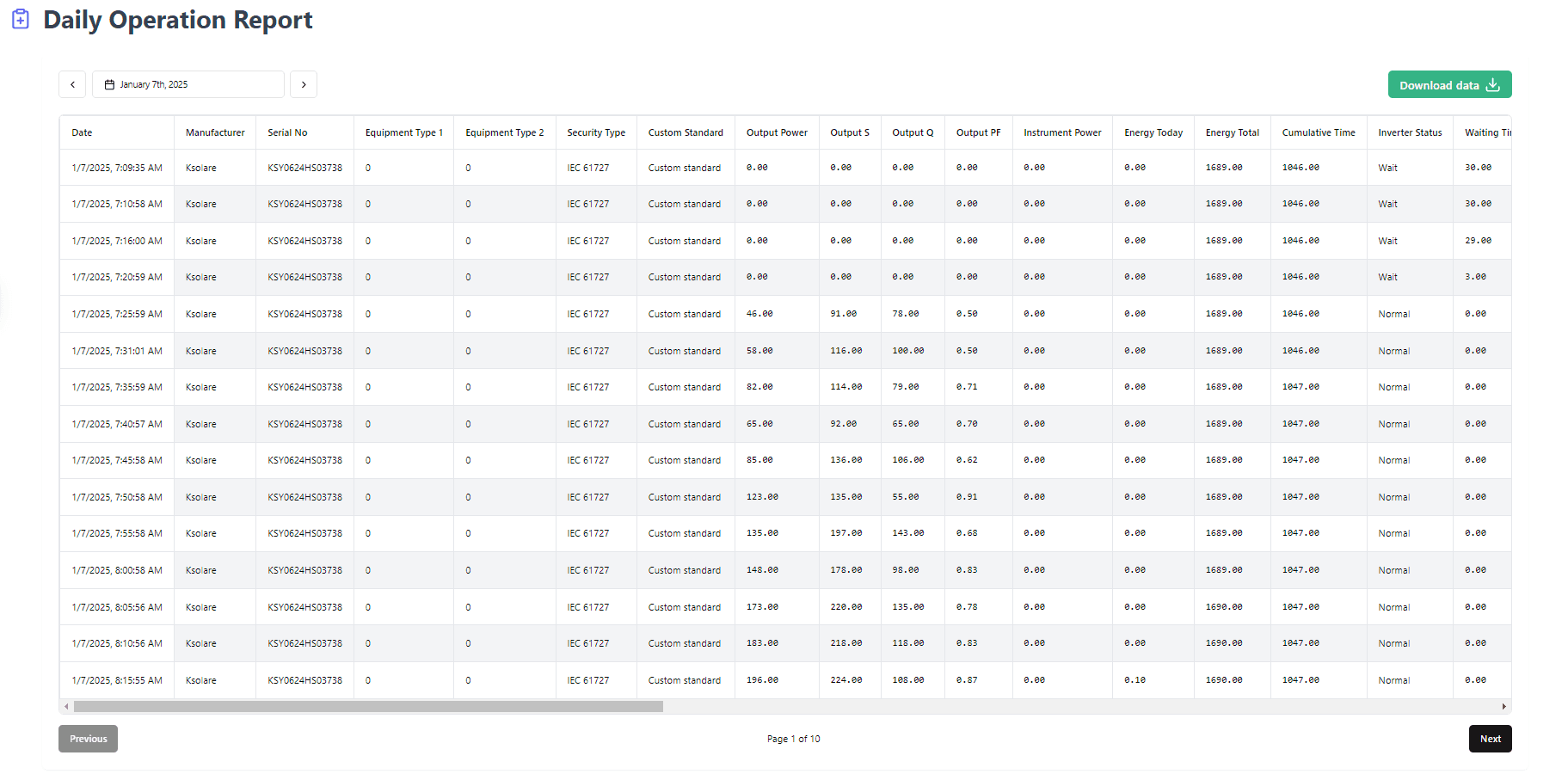Click the Energy Today column header
This screenshot has height=780, width=1568.
click(x=1153, y=132)
